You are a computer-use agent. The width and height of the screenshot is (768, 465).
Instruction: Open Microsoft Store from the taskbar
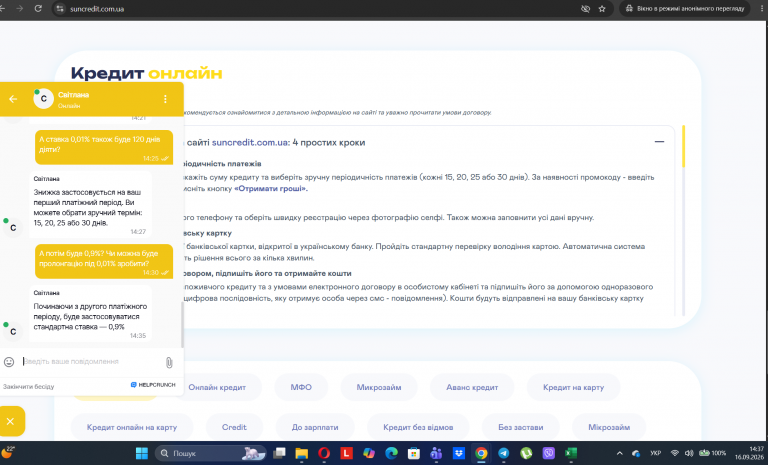414,453
